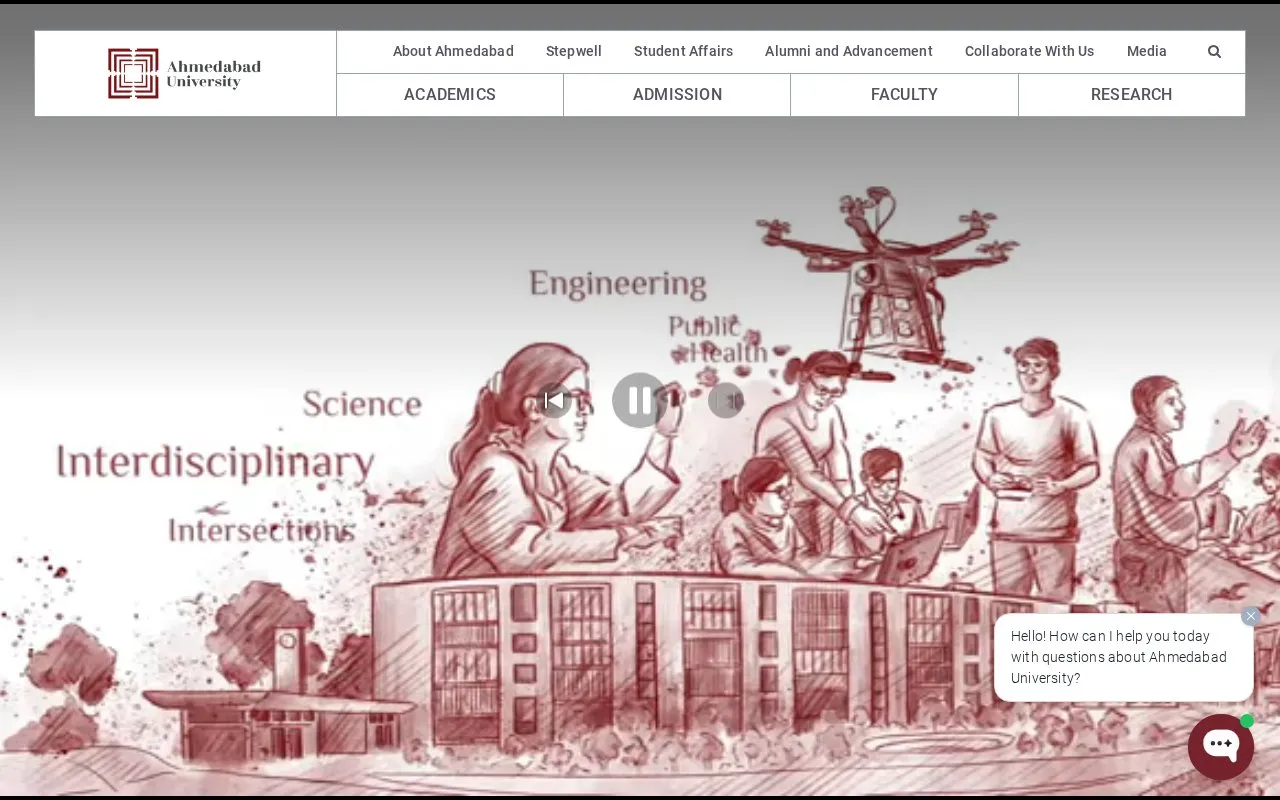
Task: Open the ADMISSION menu
Action: click(x=677, y=95)
